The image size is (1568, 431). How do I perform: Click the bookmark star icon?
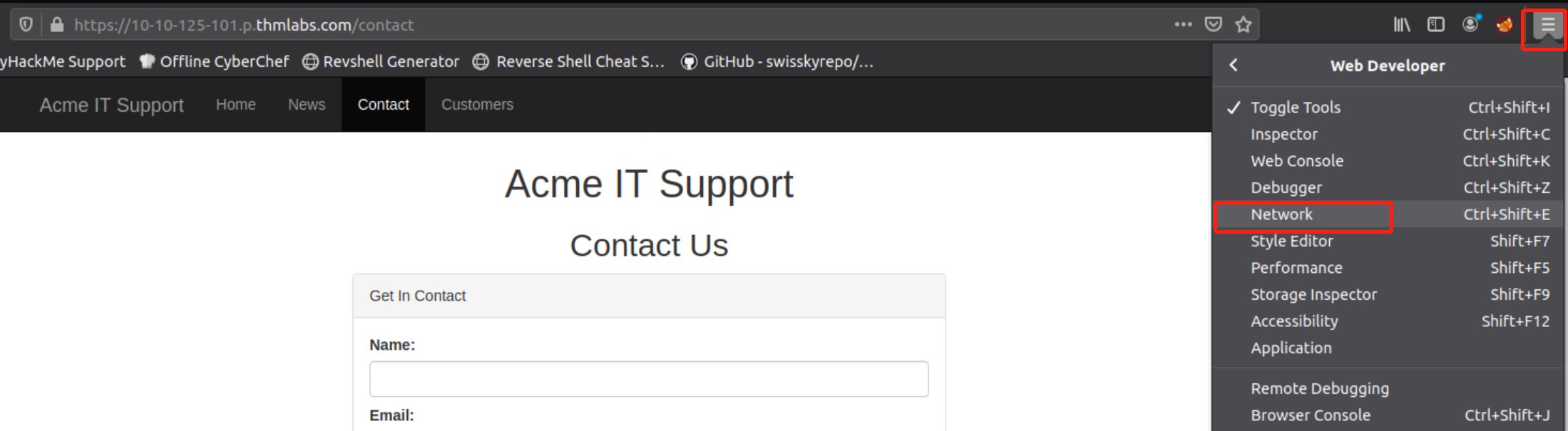pos(1244,25)
